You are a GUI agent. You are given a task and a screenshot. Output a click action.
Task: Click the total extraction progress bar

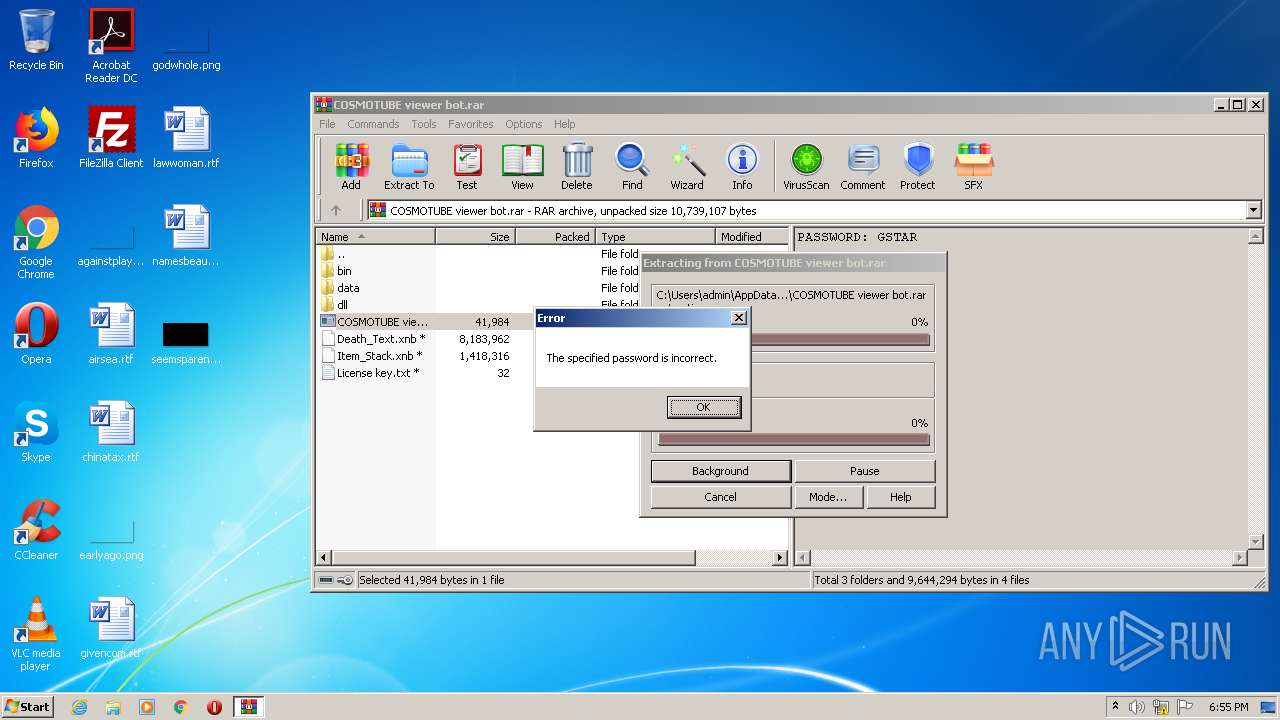(794, 439)
